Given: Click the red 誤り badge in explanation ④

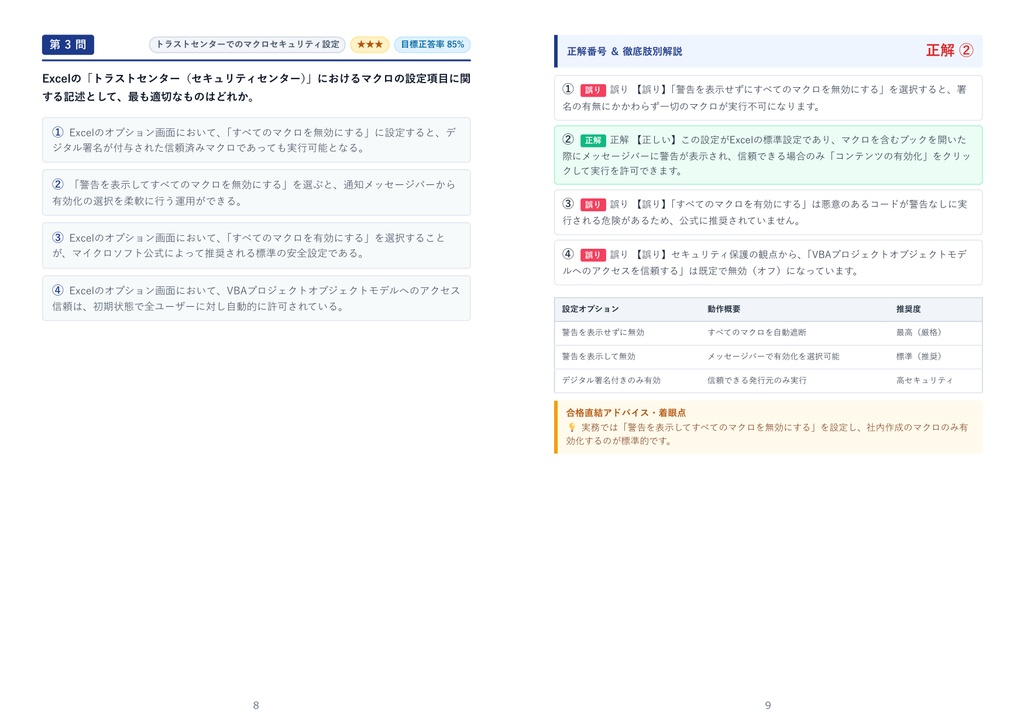Looking at the screenshot, I should [593, 255].
